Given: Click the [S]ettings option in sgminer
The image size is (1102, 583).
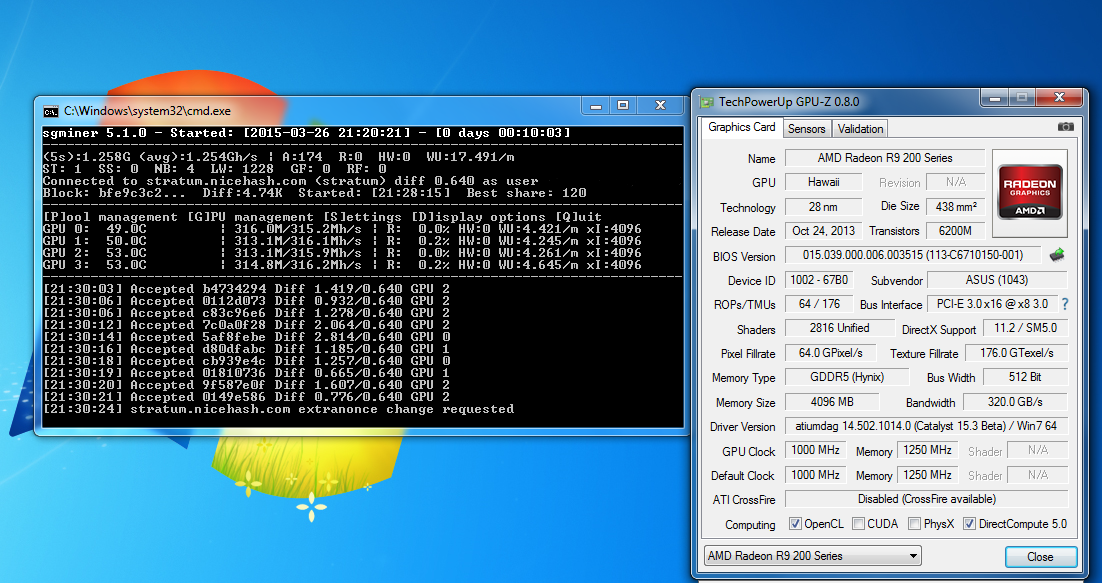Looking at the screenshot, I should tap(363, 217).
